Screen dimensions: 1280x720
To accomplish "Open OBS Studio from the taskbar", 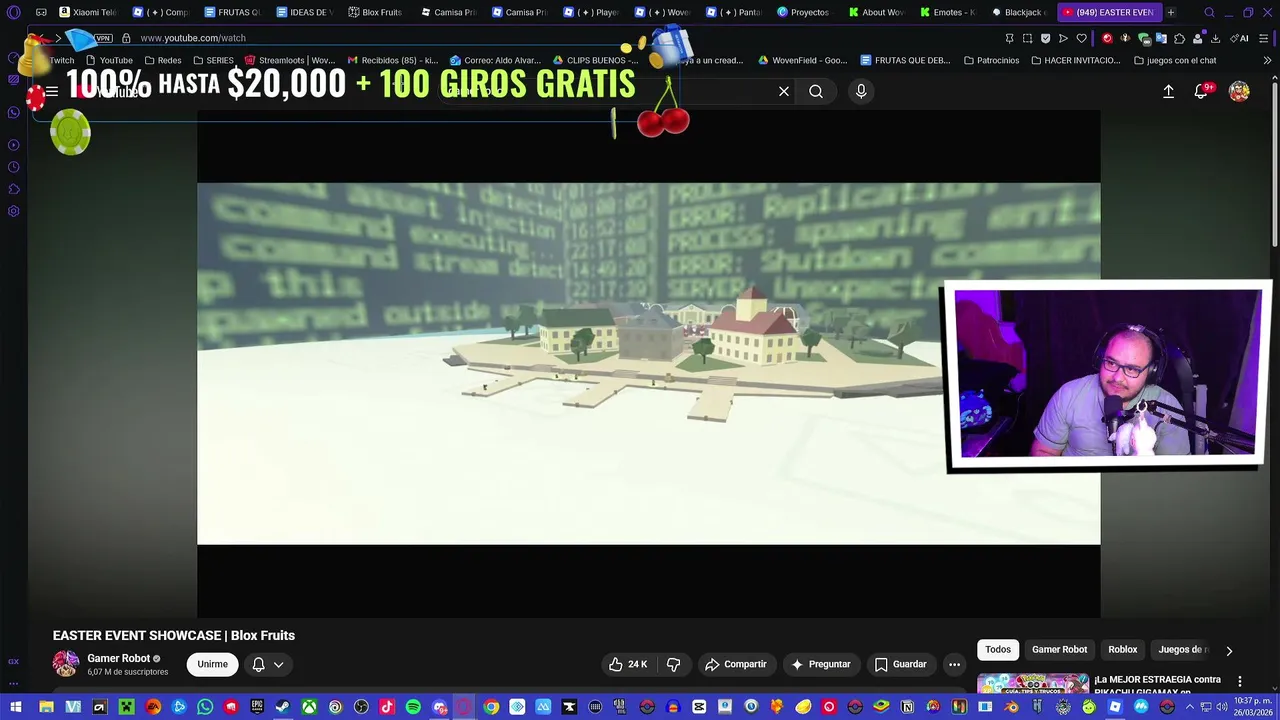I will [361, 707].
